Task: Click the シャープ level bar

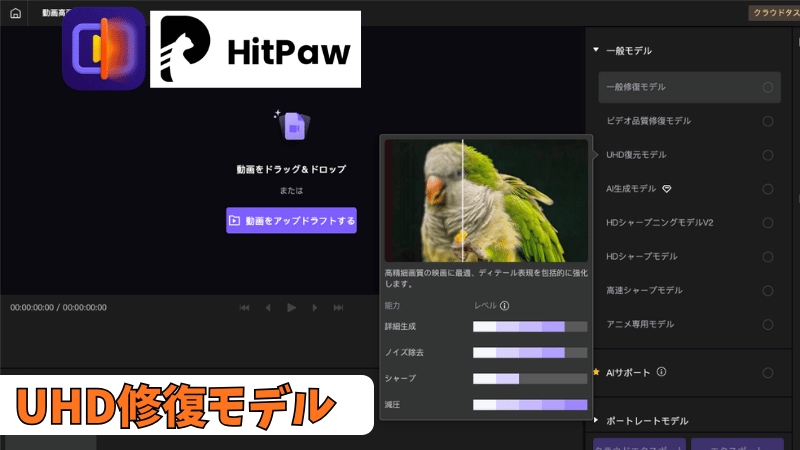Action: pyautogui.click(x=530, y=379)
